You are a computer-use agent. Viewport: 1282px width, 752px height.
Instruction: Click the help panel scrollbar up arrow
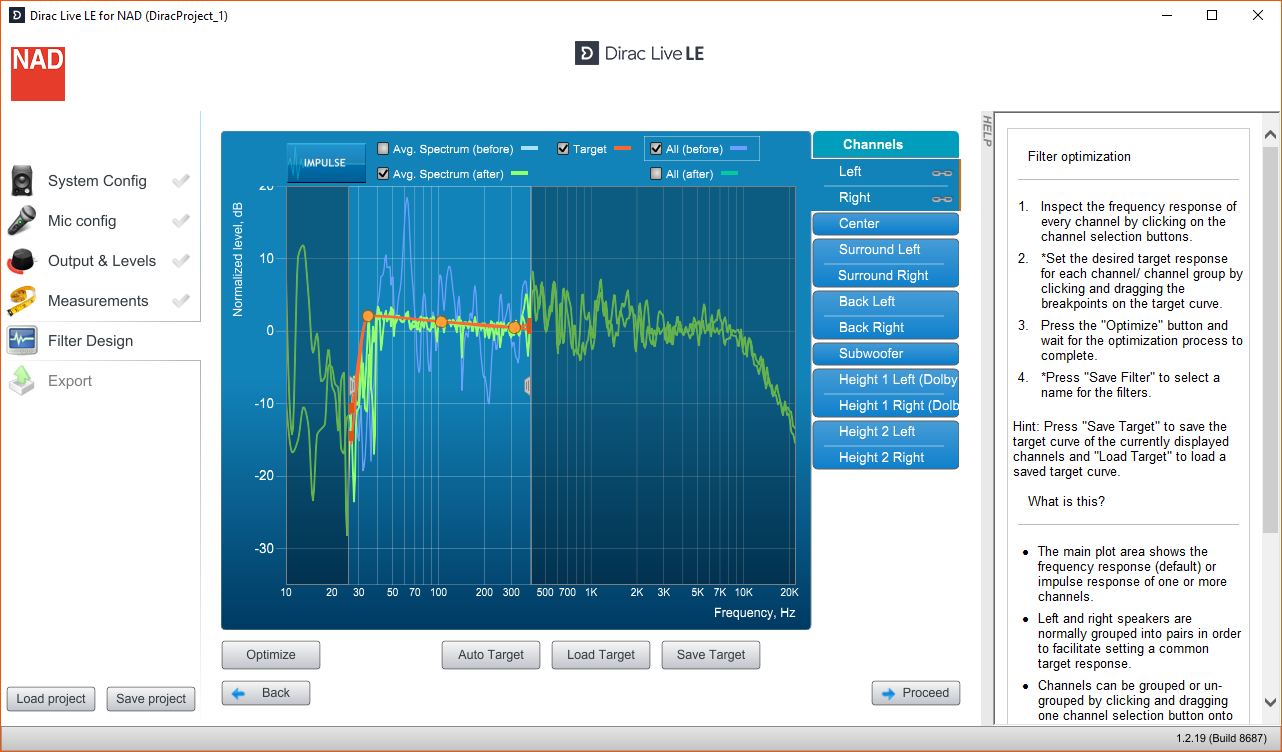click(1270, 135)
